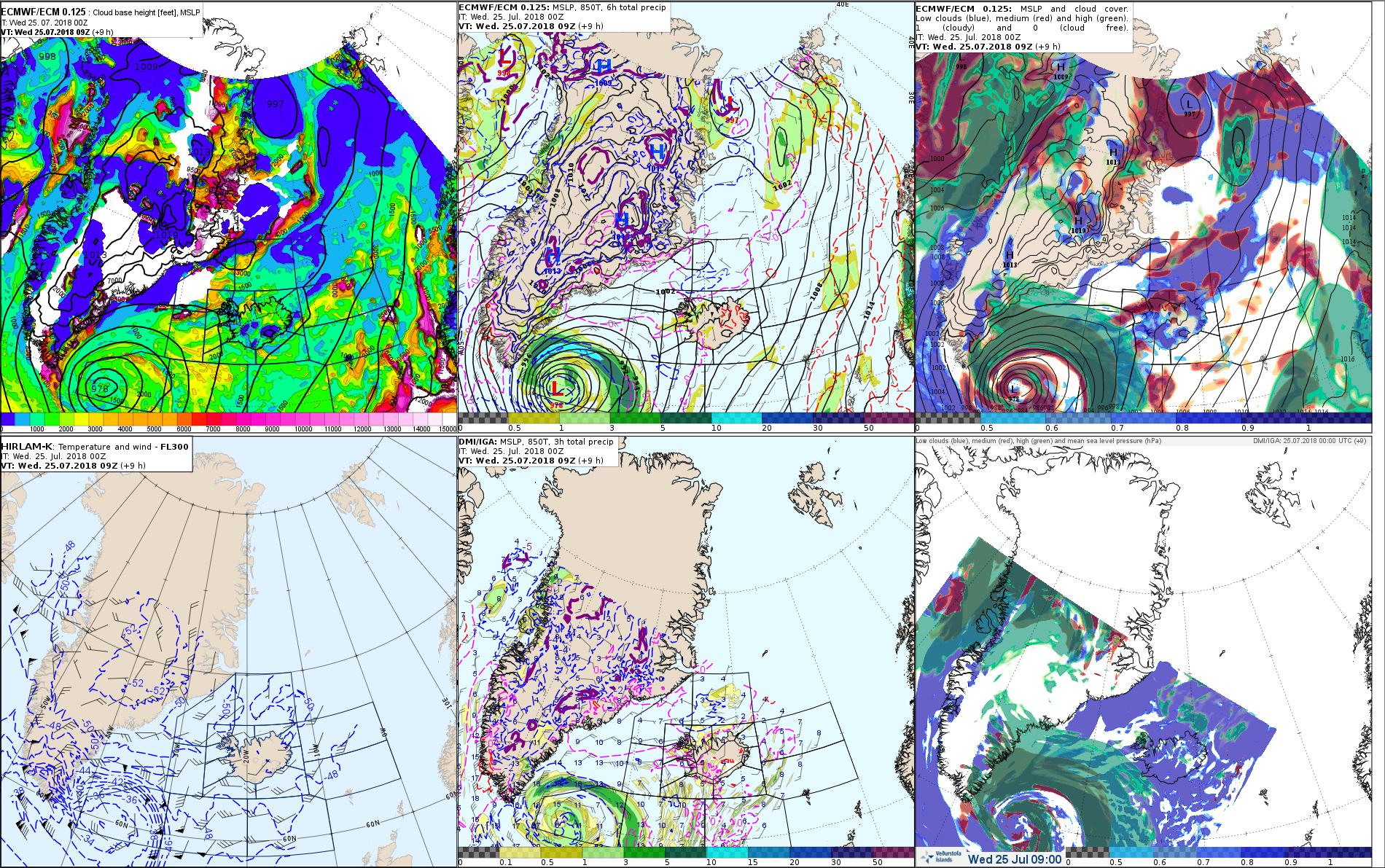Click the 1009 pressure label in cloud base map

point(147,66)
